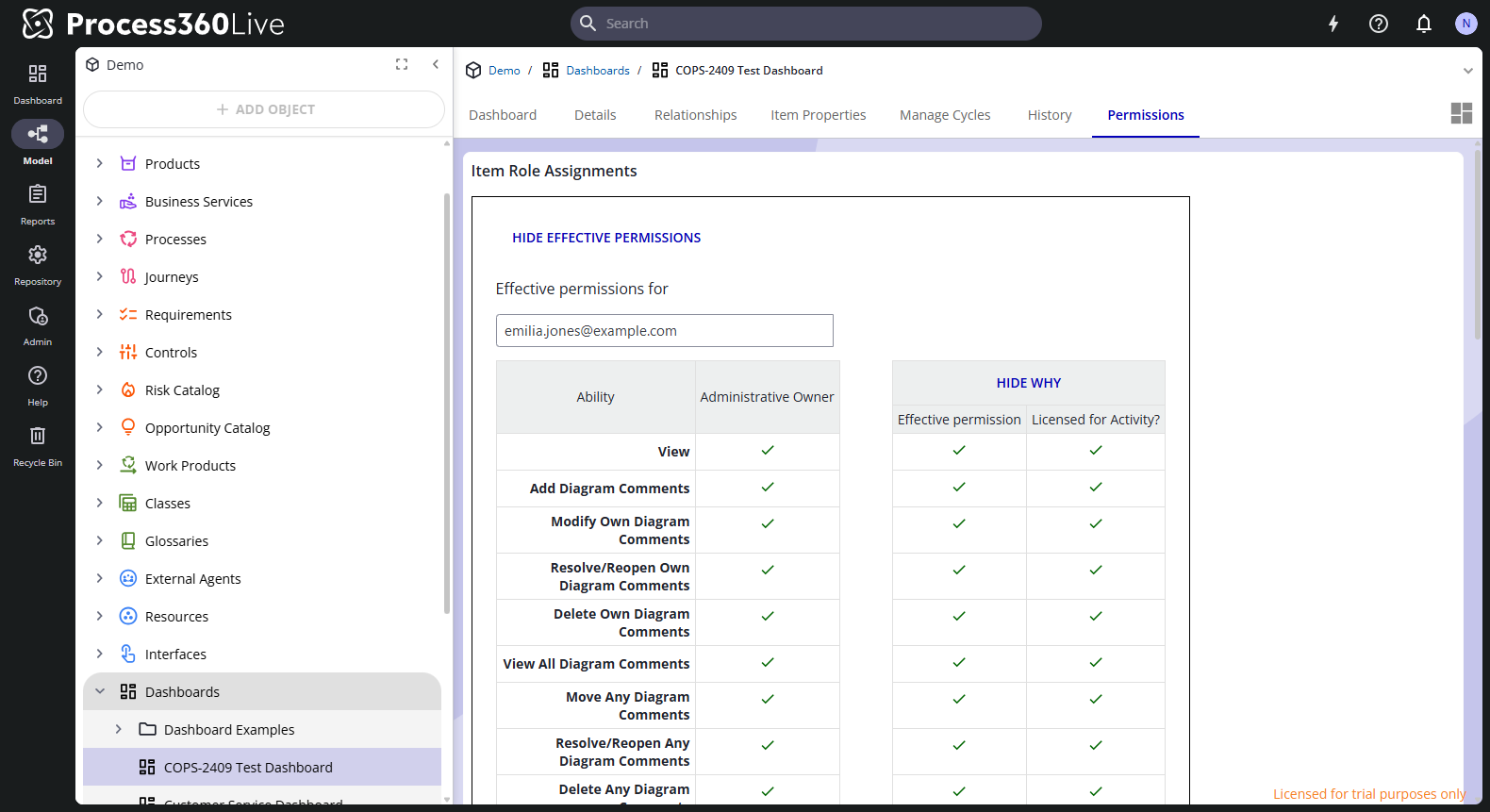The height and width of the screenshot is (812, 1490).
Task: Expand the Business Services tree node
Action: [100, 201]
